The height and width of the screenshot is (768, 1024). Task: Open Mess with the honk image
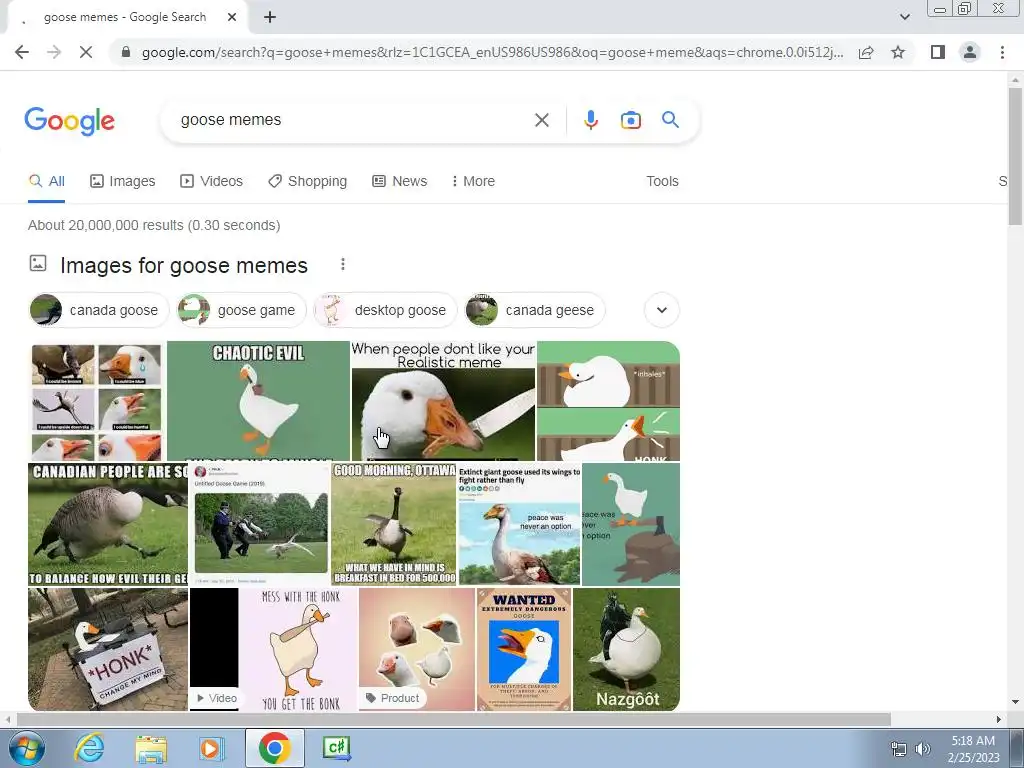[299, 649]
